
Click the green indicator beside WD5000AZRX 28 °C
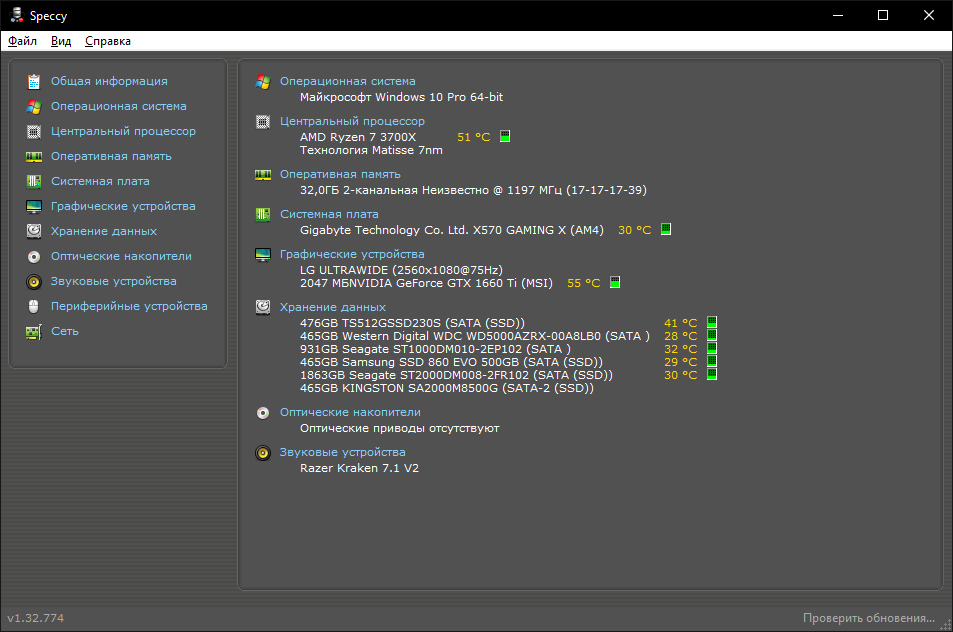coord(712,335)
